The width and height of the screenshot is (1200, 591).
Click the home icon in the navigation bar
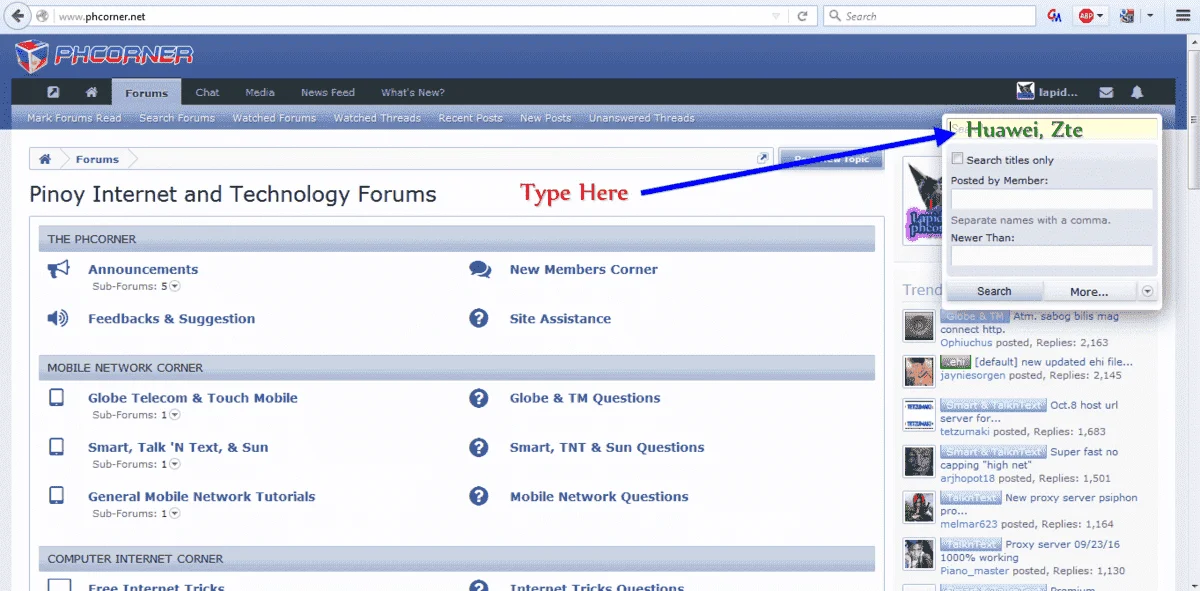91,92
